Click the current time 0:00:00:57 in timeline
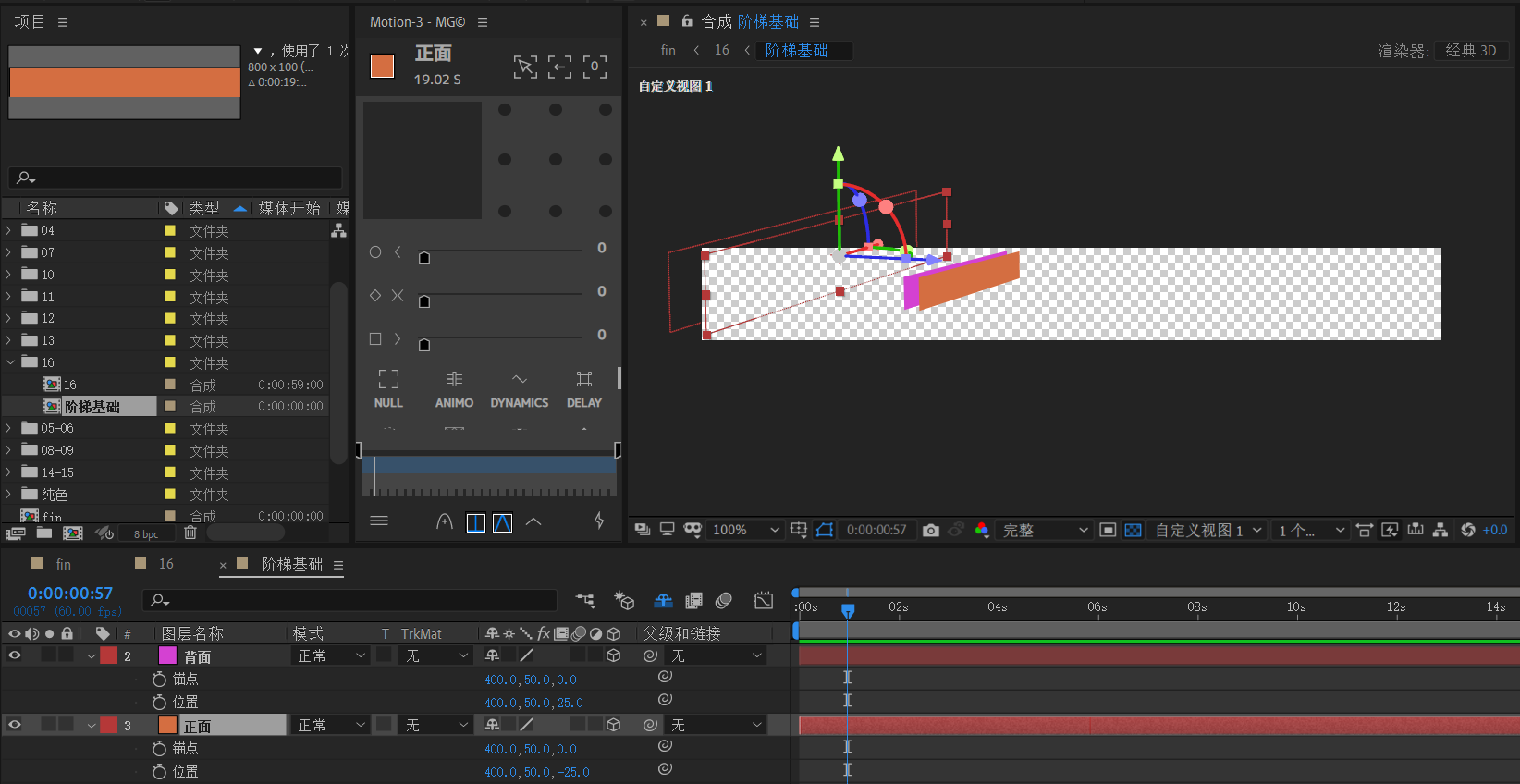 click(x=70, y=594)
